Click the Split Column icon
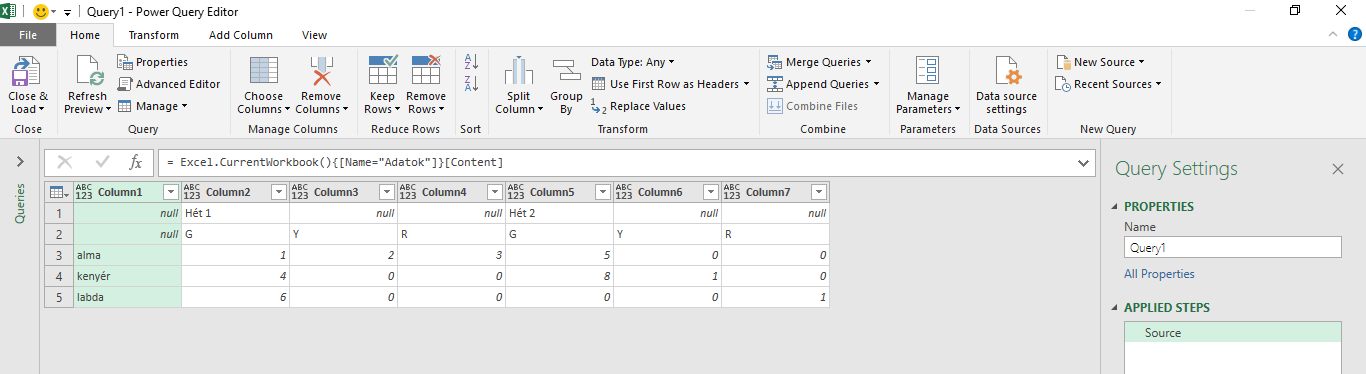 (x=518, y=72)
